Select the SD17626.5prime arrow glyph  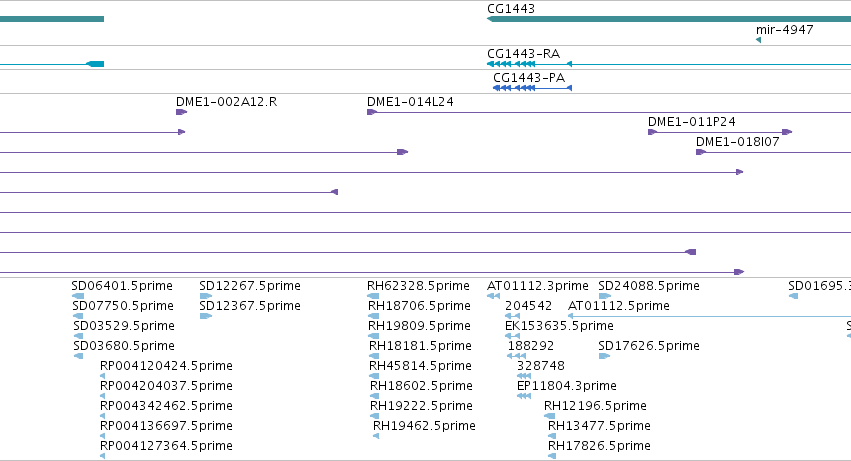[x=604, y=356]
